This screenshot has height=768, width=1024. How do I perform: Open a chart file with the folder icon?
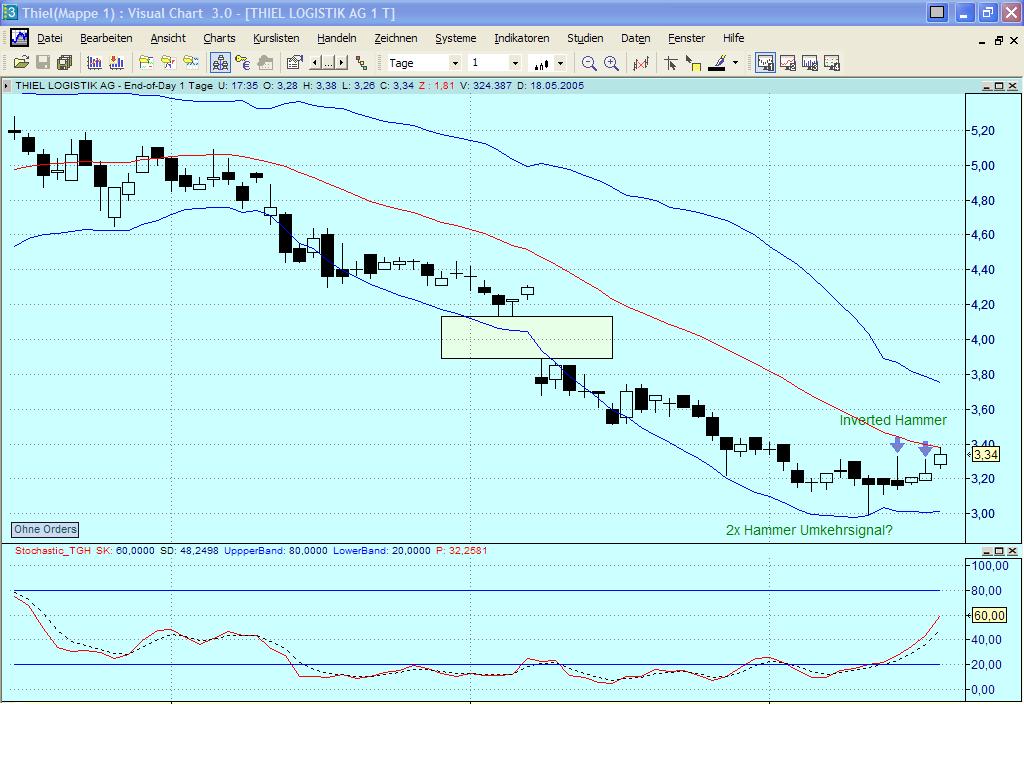(x=21, y=62)
